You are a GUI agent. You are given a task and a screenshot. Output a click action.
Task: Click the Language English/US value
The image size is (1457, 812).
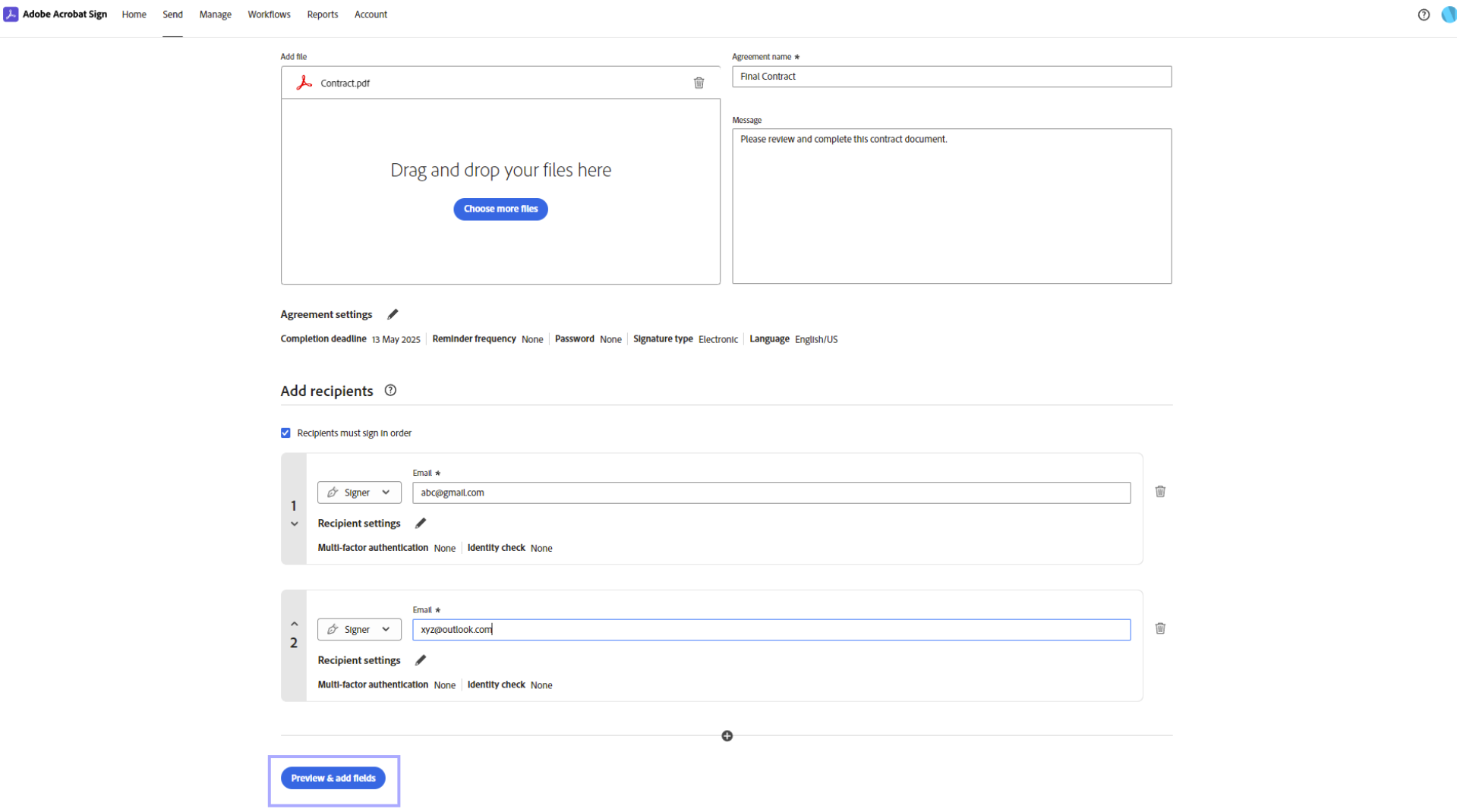816,339
